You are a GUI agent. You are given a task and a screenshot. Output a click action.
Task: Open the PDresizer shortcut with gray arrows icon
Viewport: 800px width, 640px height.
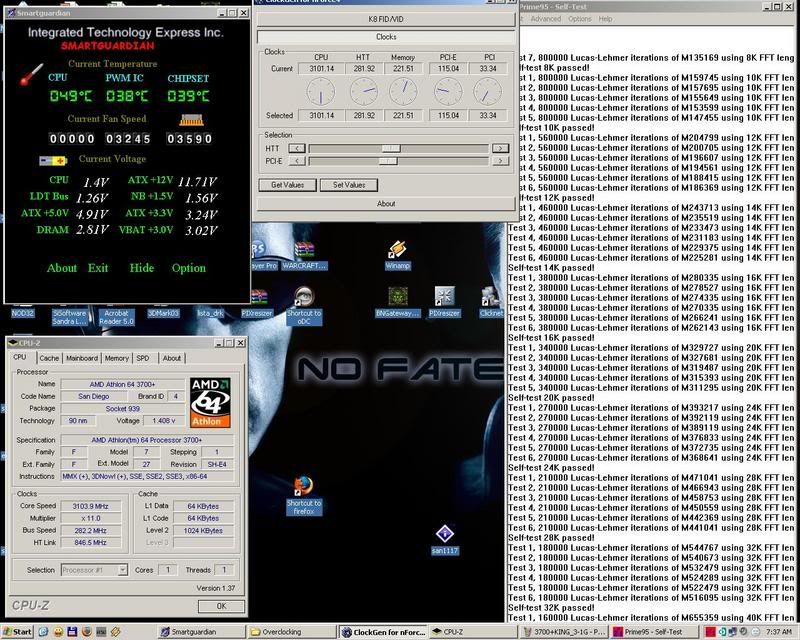(x=444, y=302)
